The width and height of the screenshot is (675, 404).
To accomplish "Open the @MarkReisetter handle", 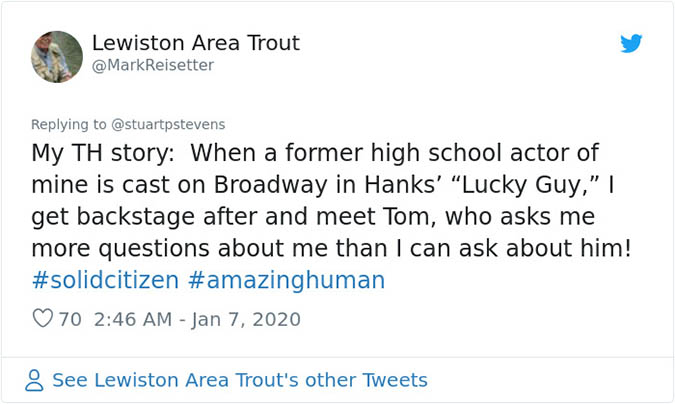I will click(153, 65).
